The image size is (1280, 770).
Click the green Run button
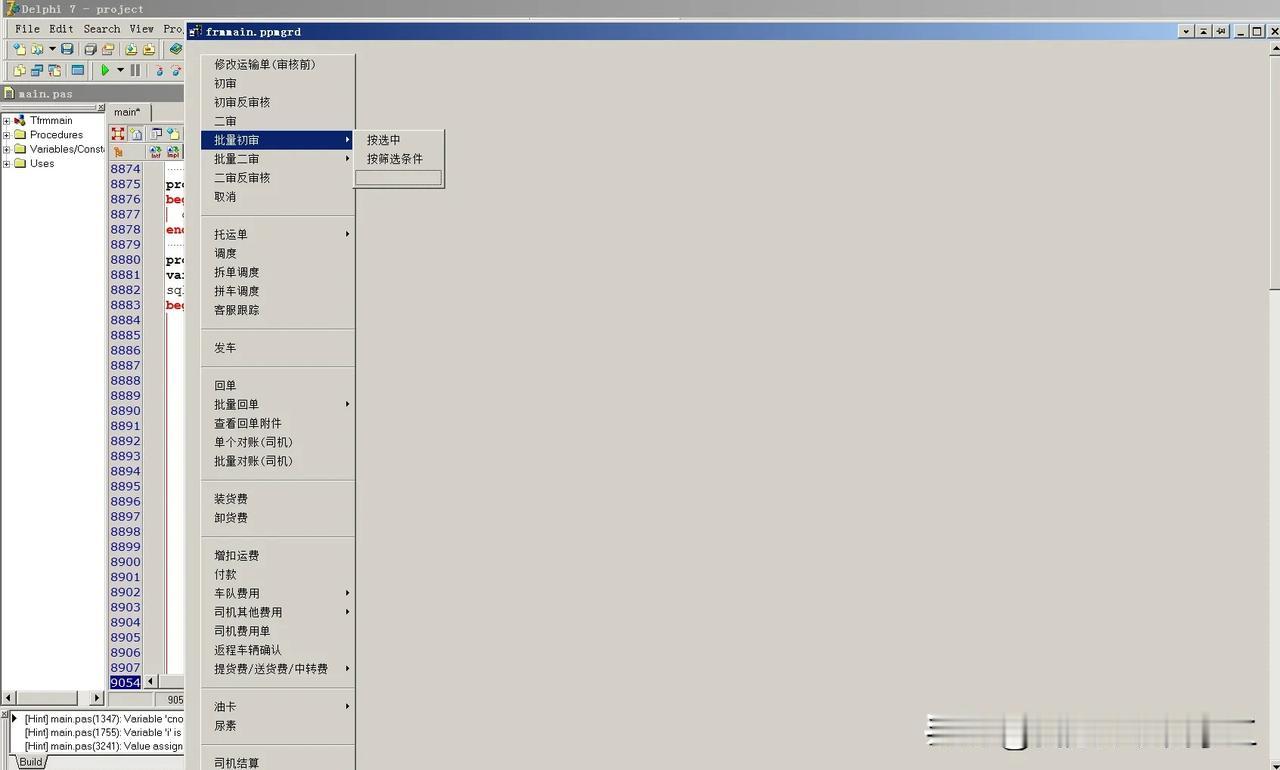(105, 70)
